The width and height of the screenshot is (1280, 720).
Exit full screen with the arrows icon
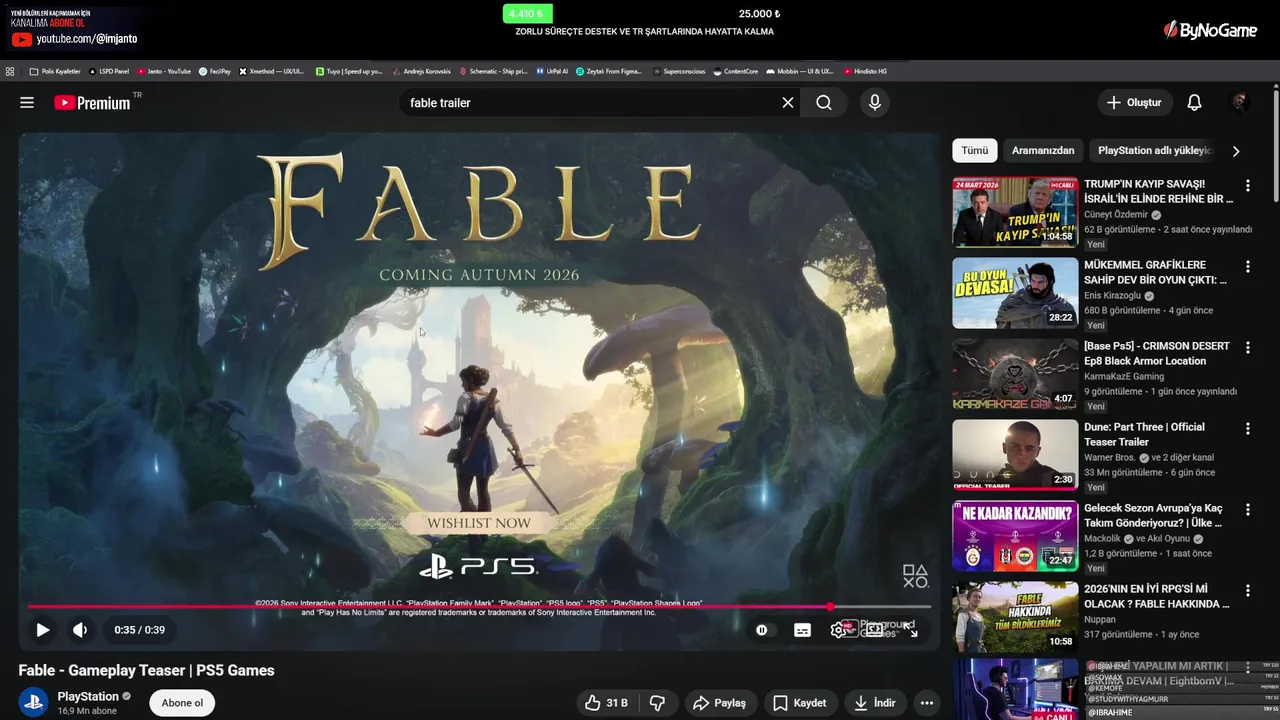coord(911,630)
